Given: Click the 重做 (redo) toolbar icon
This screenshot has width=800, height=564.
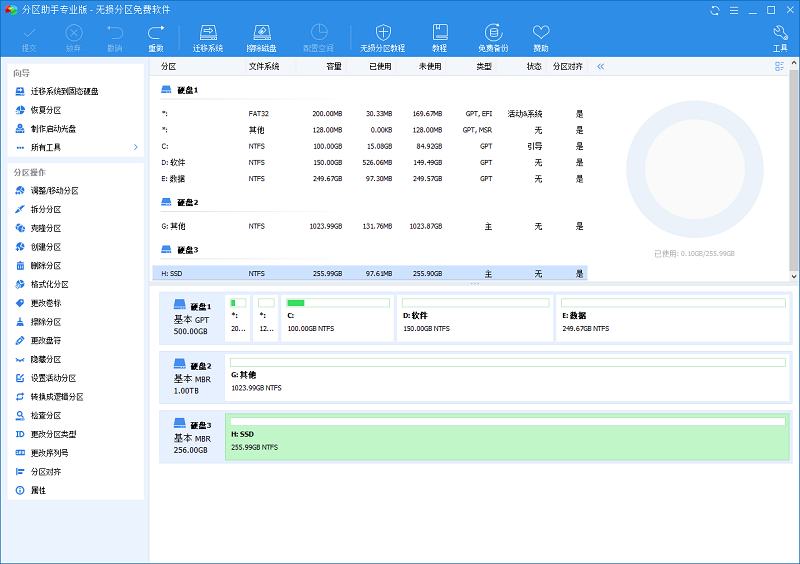Looking at the screenshot, I should point(156,38).
